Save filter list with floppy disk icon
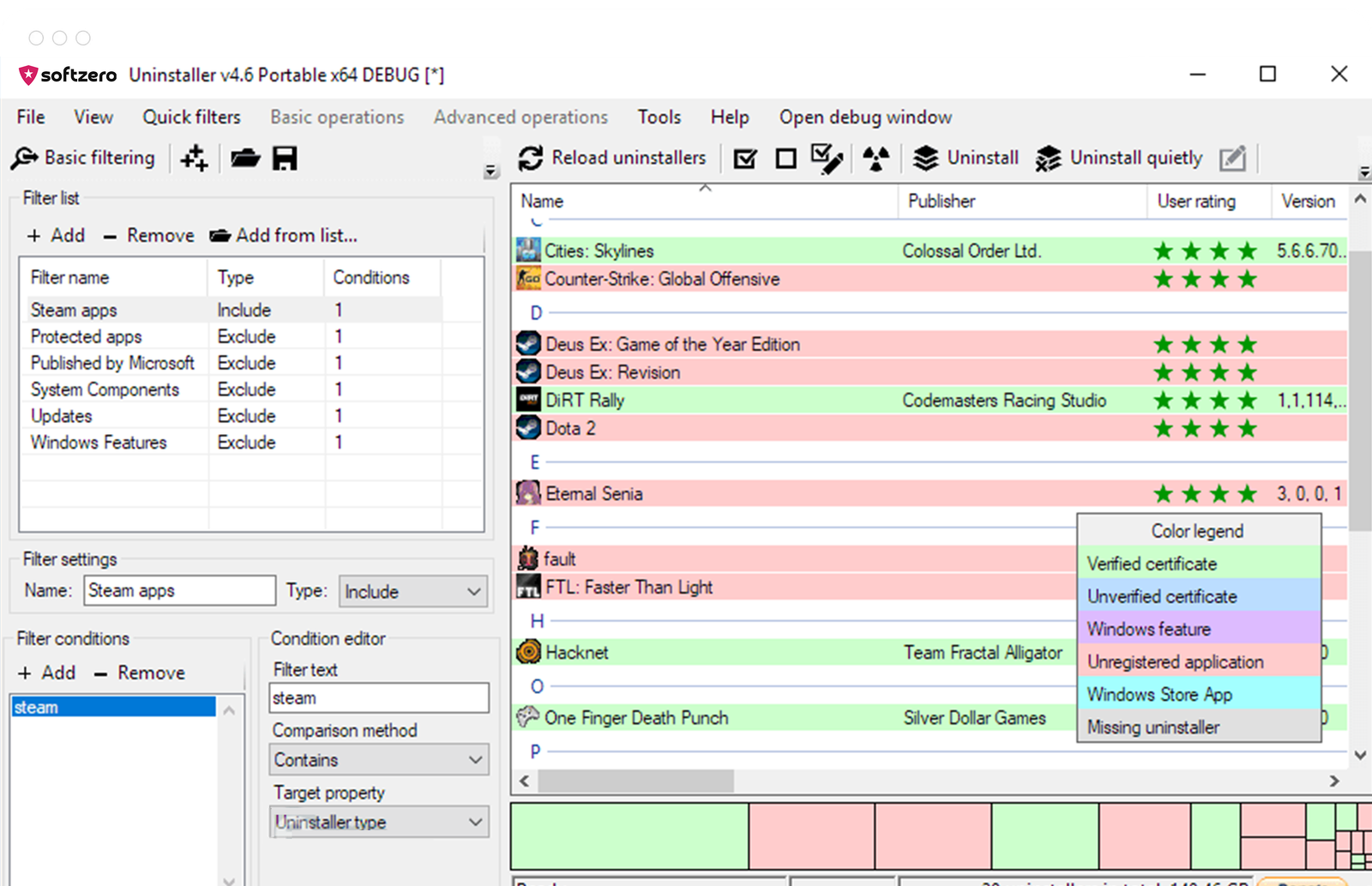1372x886 pixels. (285, 158)
